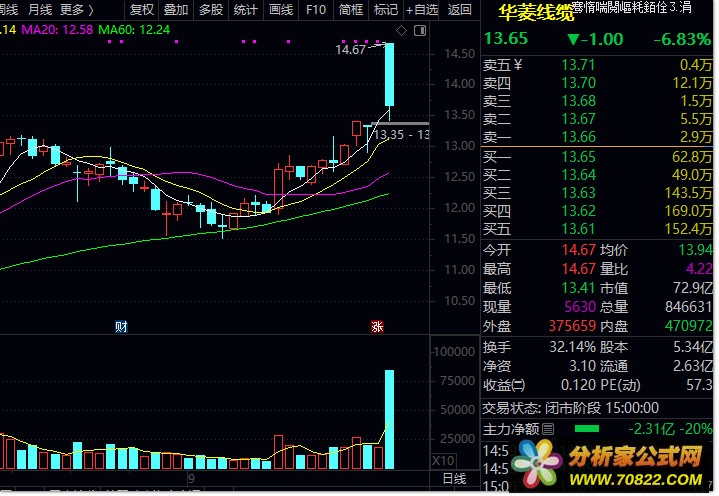Select the 买五 price 13.61 row
719x496 pixels.
click(x=597, y=228)
